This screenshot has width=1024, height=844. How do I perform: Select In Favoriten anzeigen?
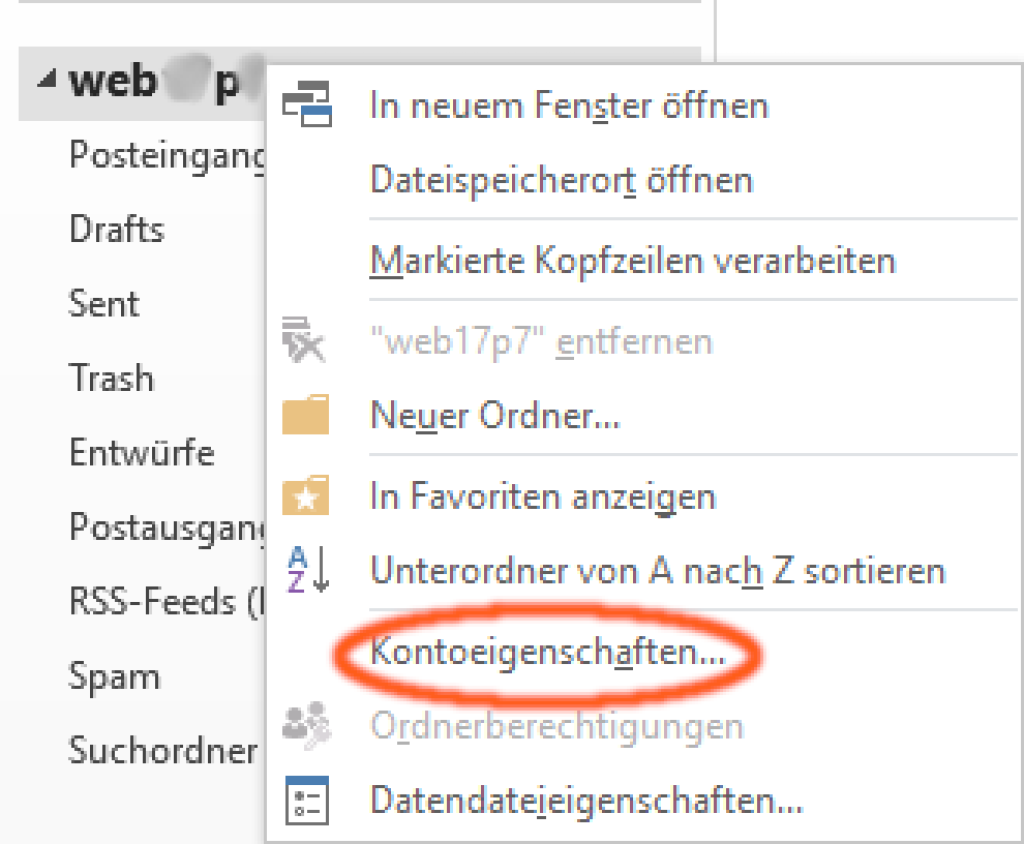542,496
